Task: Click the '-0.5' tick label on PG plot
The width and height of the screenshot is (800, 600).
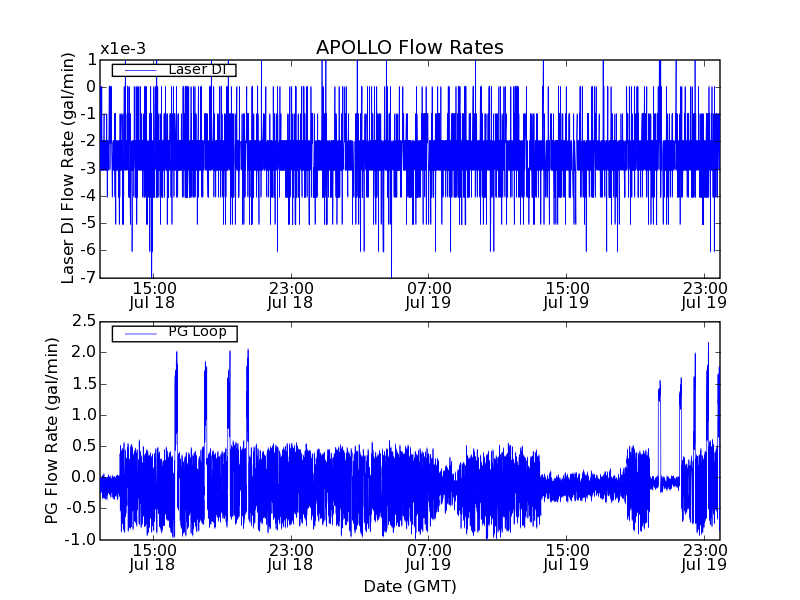Action: [80, 508]
